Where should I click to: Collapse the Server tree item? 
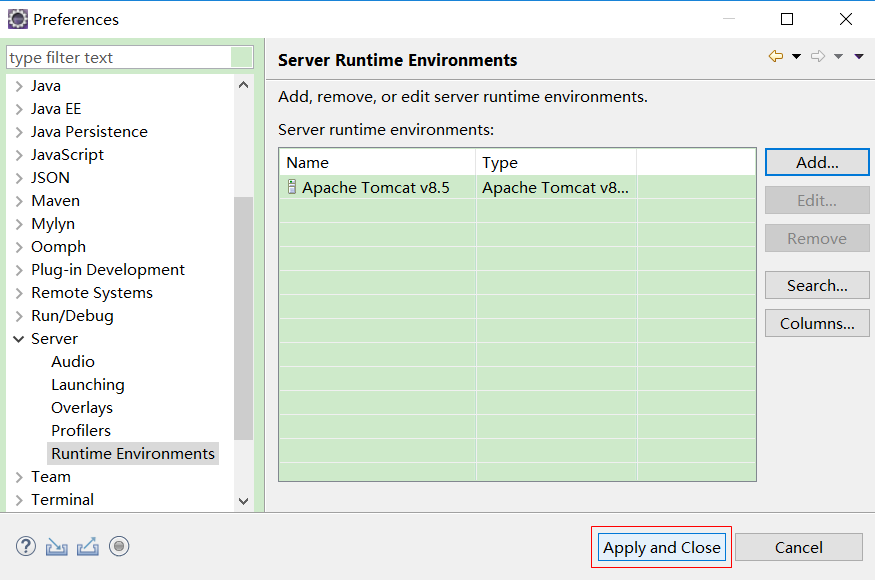pos(17,338)
